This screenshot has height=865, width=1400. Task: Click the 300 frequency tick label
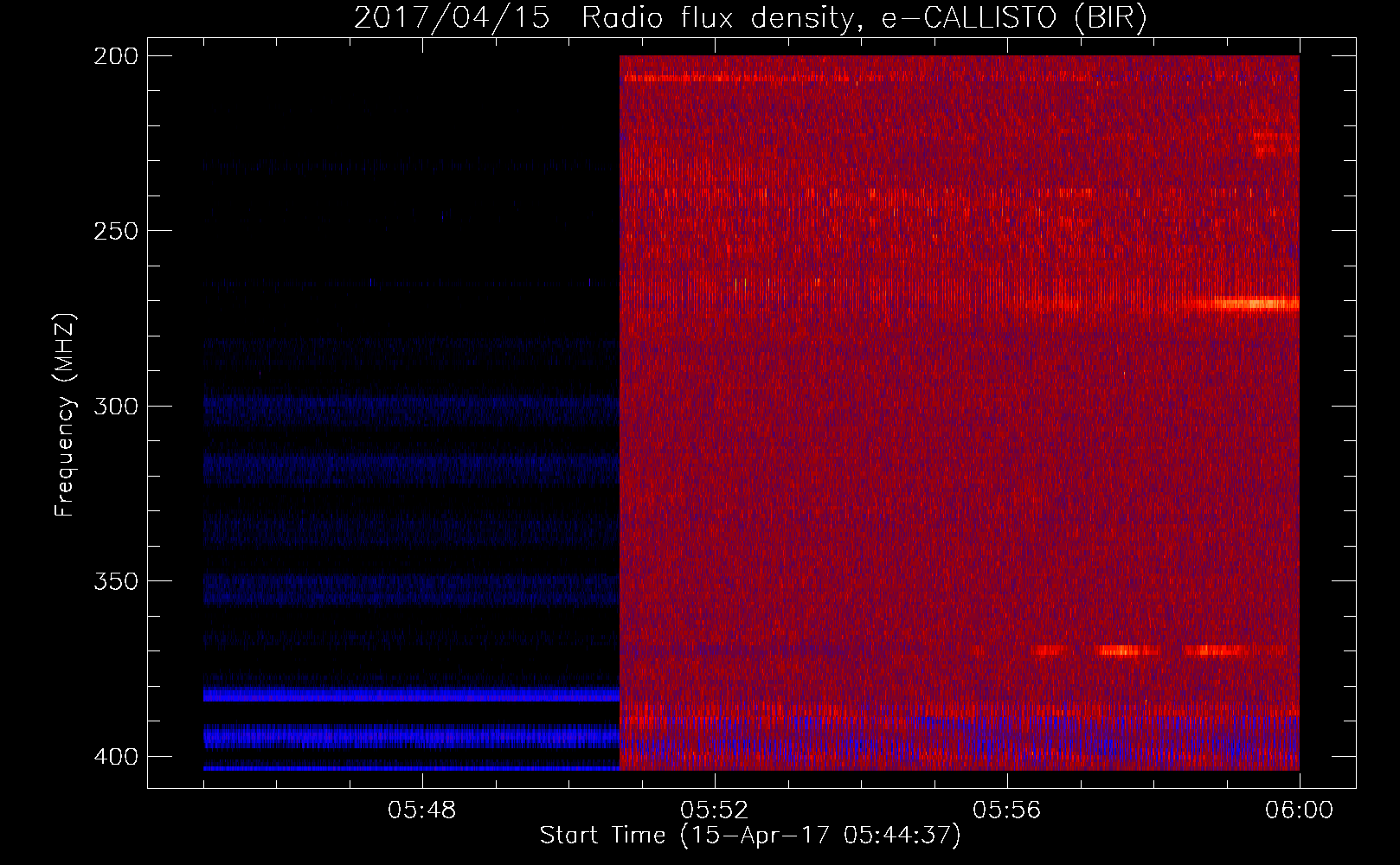(116, 406)
